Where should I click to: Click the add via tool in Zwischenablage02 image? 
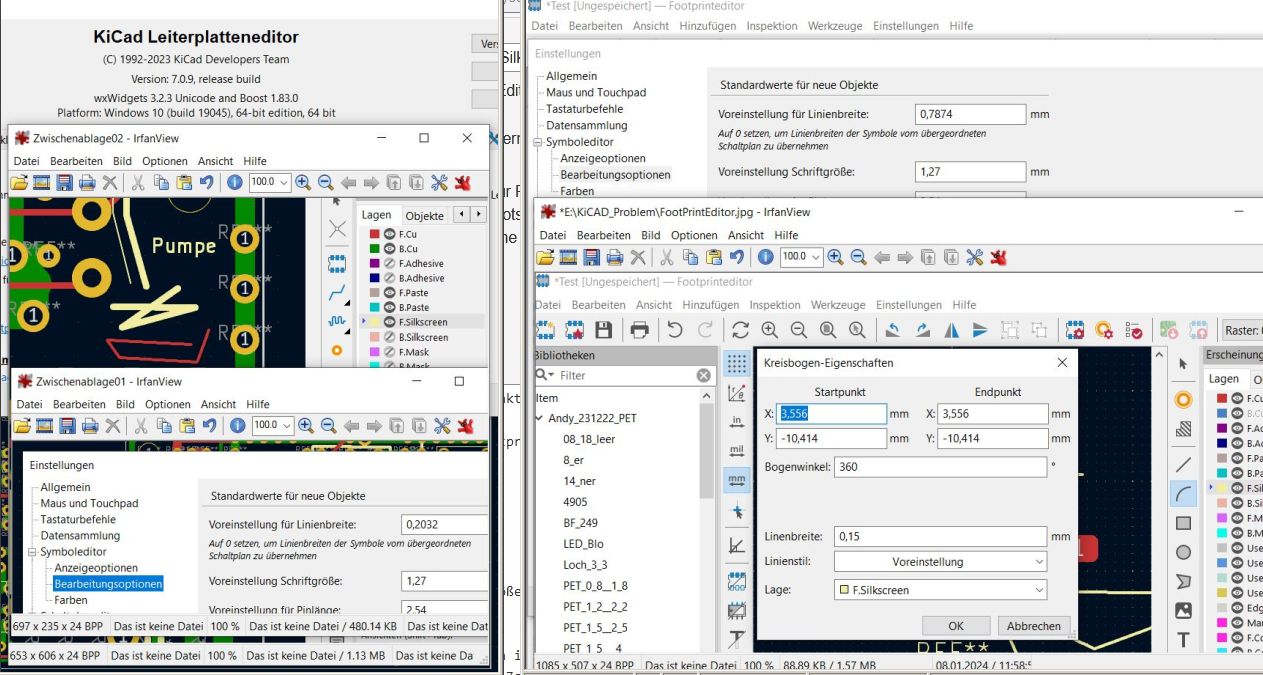pyautogui.click(x=337, y=350)
